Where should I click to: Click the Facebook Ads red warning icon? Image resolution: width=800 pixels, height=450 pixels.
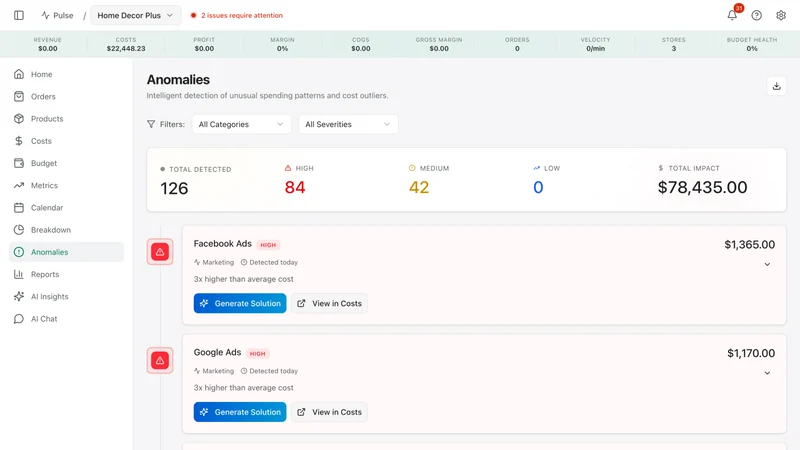[160, 252]
